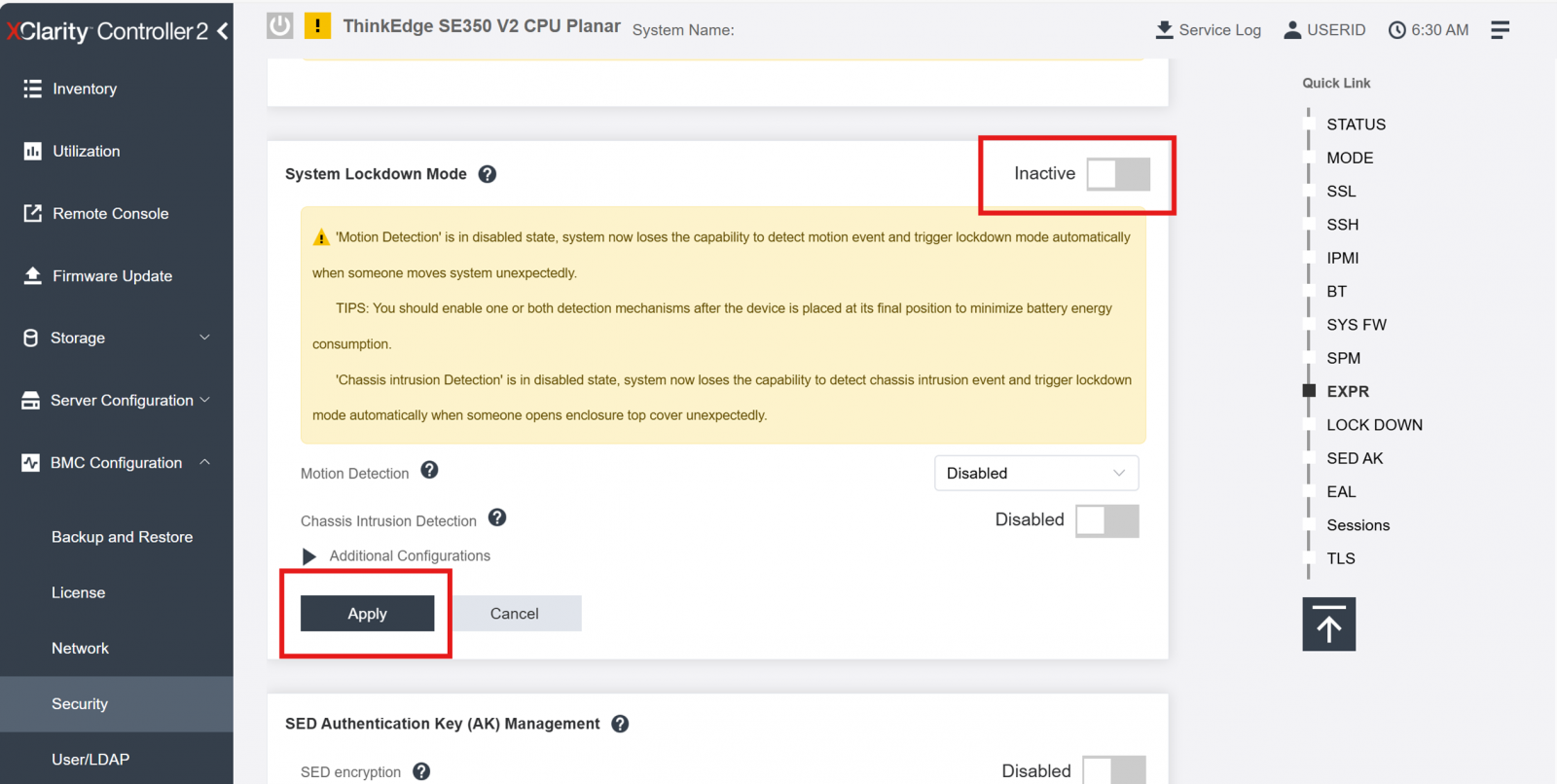
Task: Open the hamburger menu in header
Action: [1501, 30]
